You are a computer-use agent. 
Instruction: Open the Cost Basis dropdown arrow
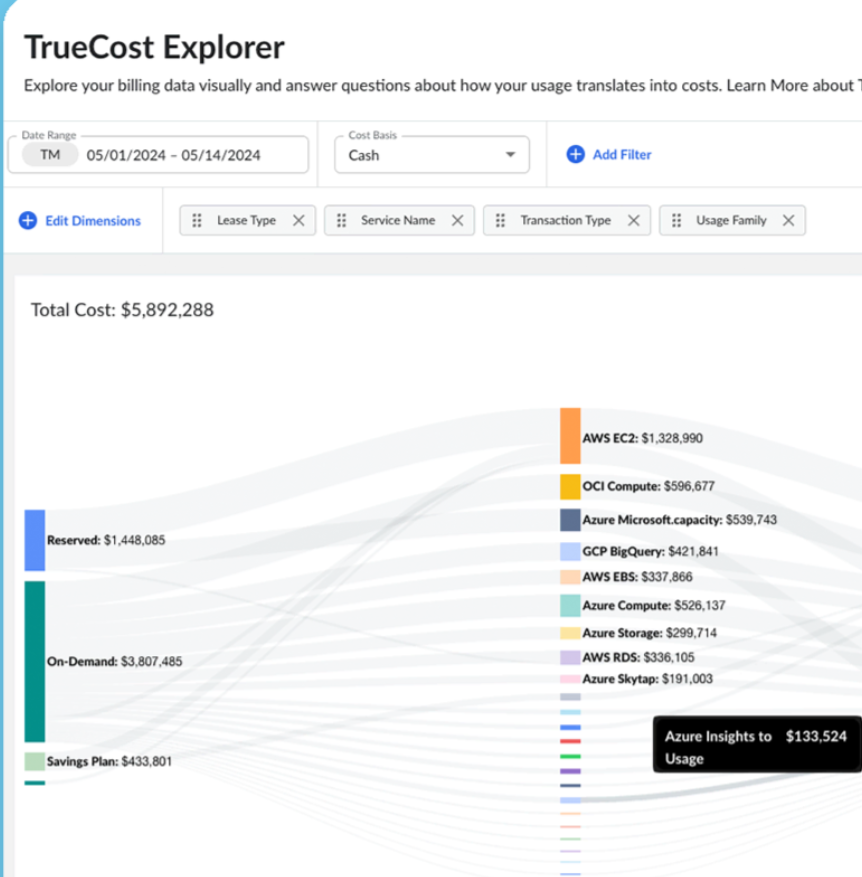pos(510,154)
